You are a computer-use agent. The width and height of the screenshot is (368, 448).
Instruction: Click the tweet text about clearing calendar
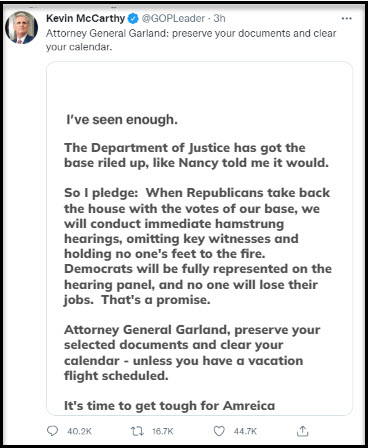pos(191,40)
